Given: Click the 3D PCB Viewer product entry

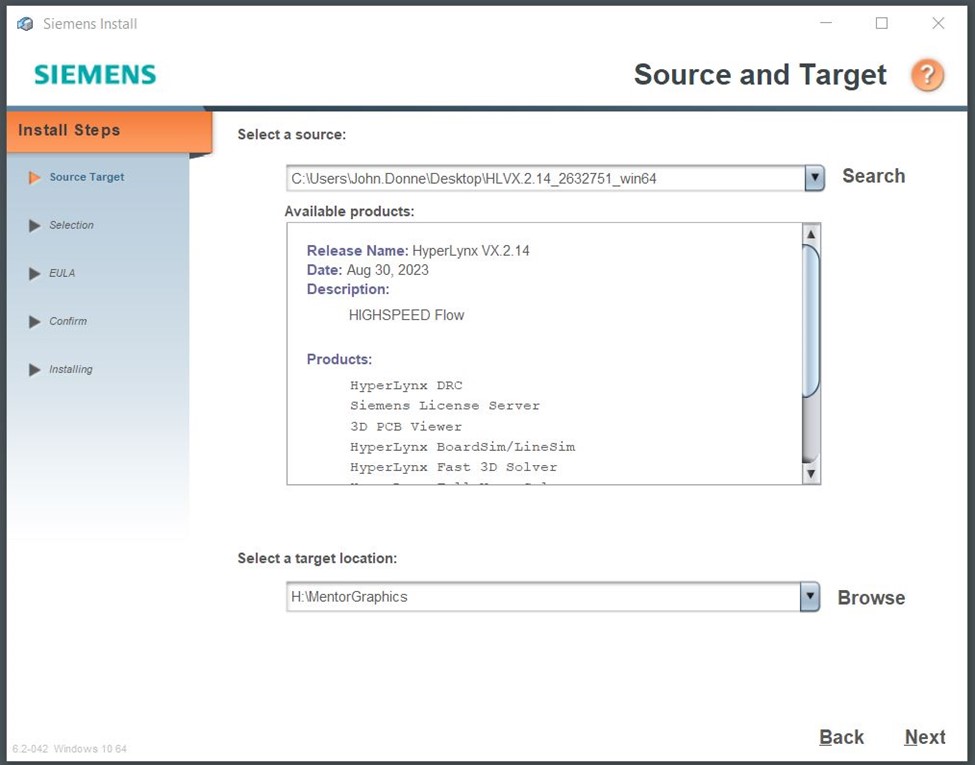Looking at the screenshot, I should pos(406,427).
